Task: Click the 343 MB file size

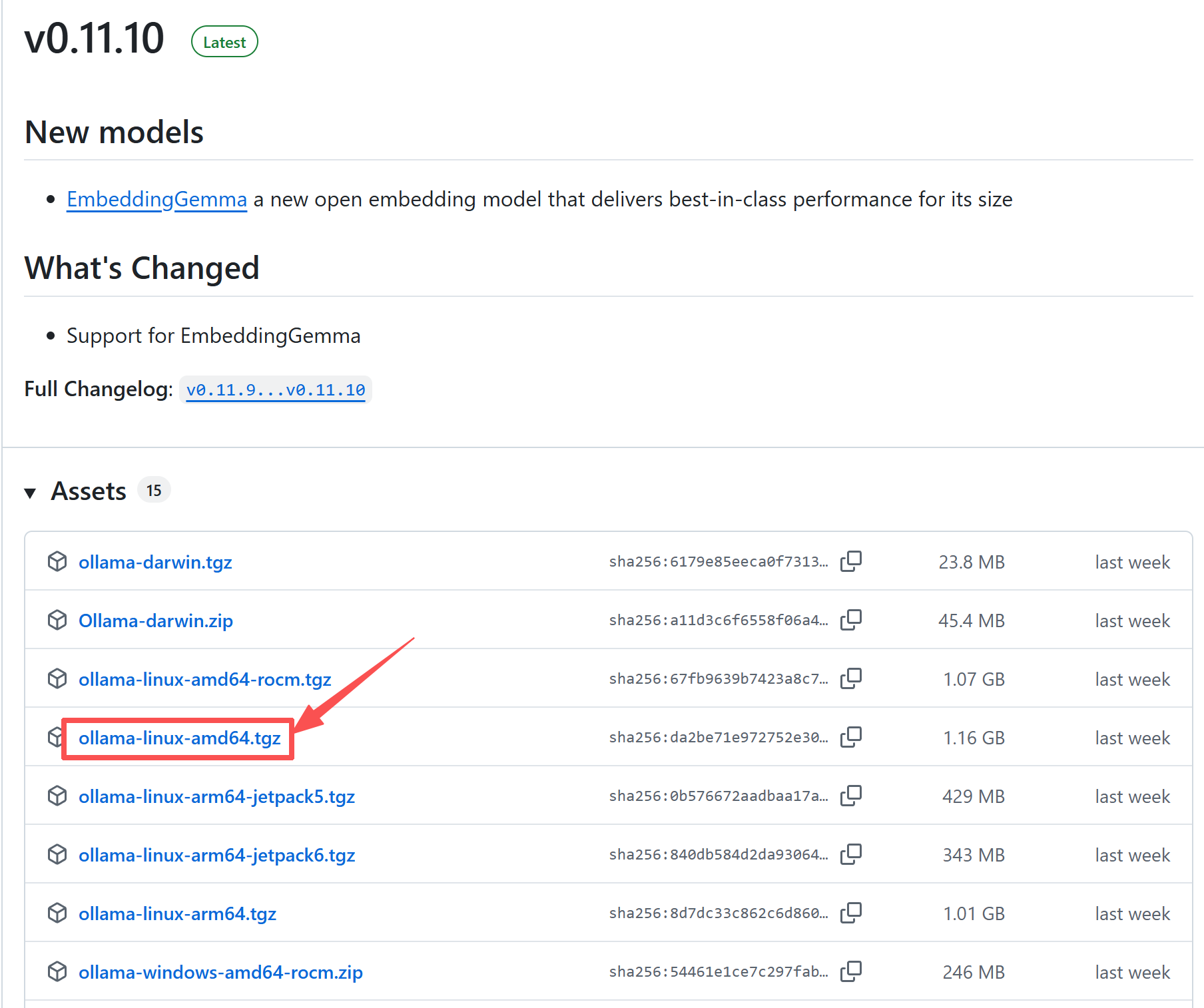Action: coord(974,855)
